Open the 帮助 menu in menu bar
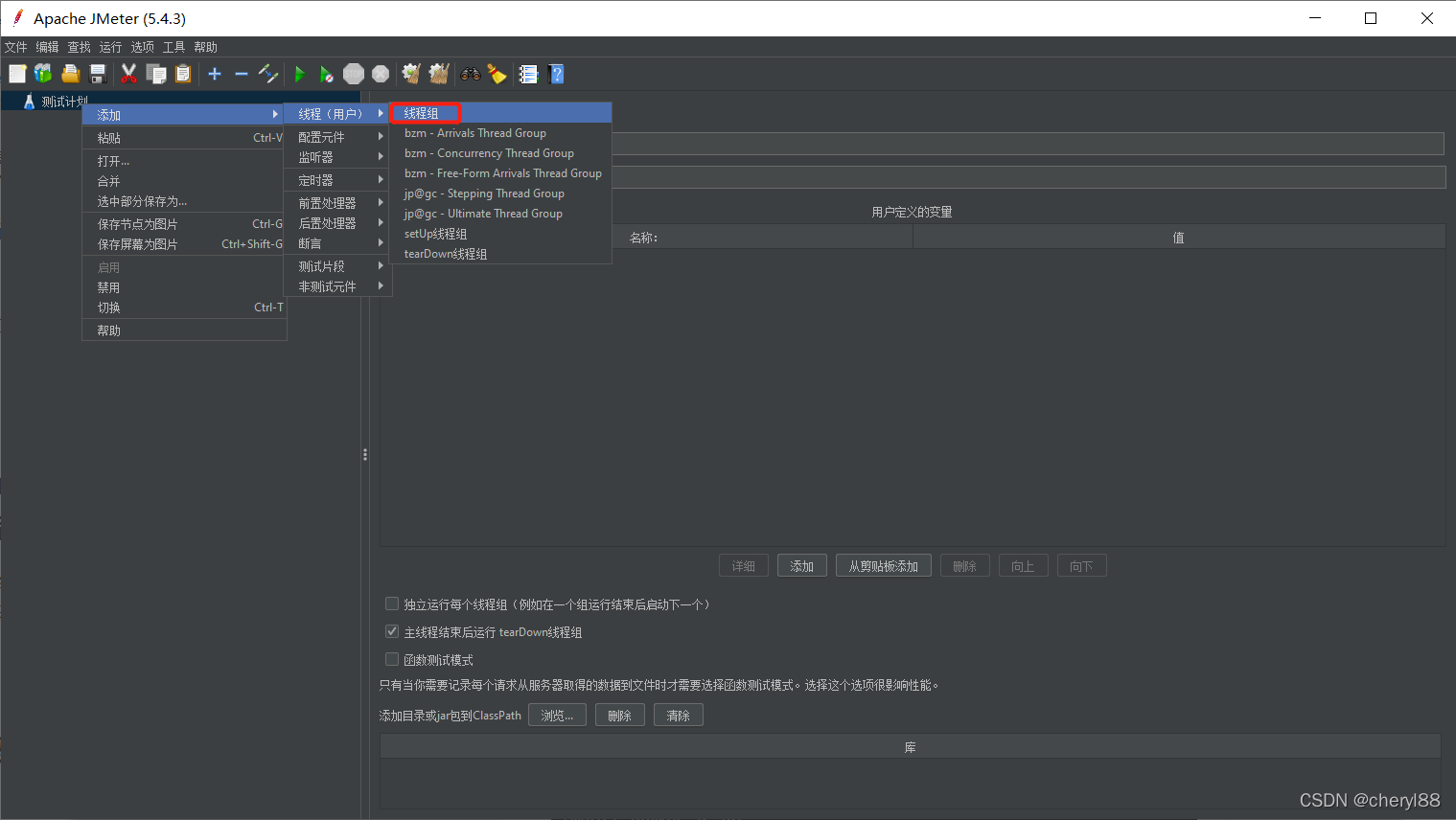The image size is (1456, 820). [206, 47]
